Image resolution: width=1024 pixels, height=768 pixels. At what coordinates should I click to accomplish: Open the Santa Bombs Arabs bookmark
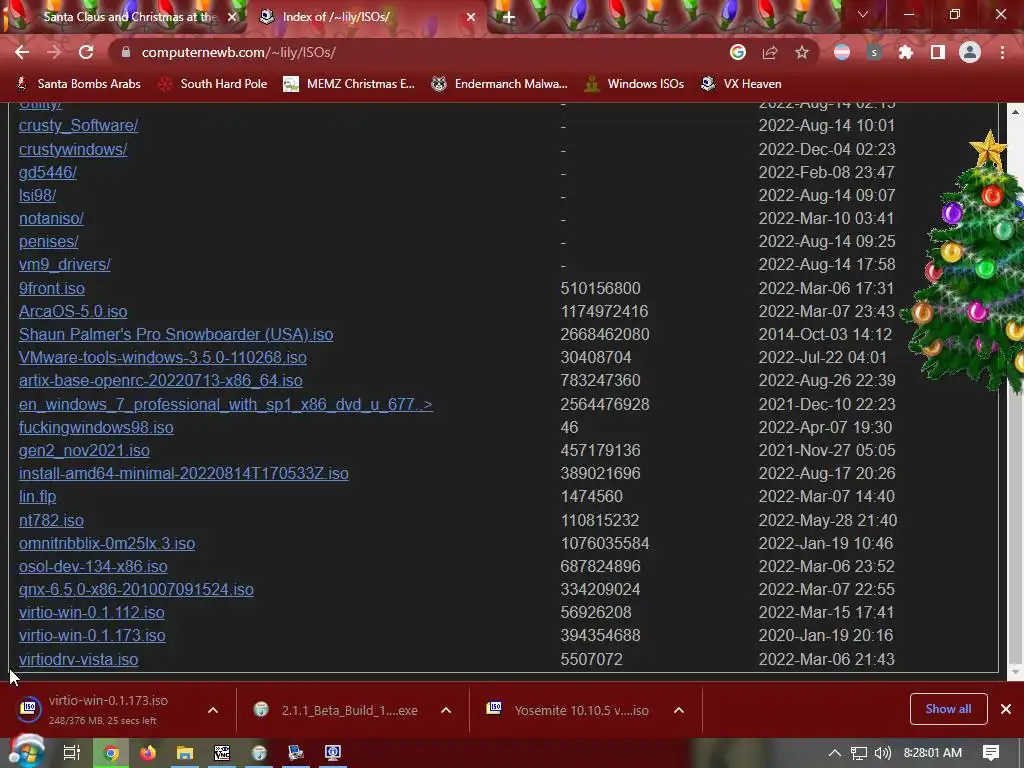78,84
